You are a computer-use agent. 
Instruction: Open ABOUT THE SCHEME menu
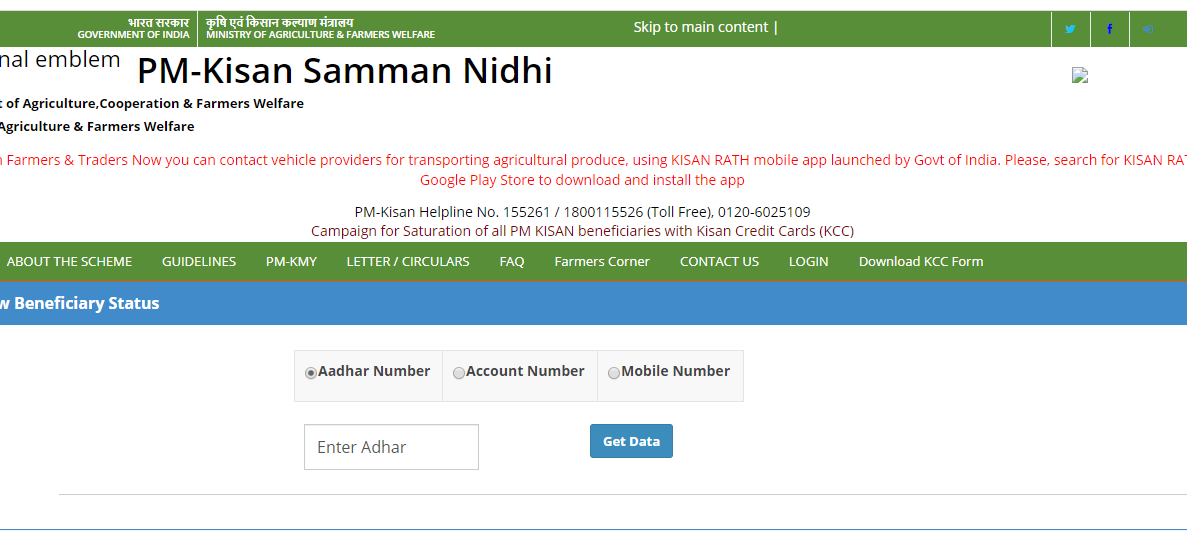pos(70,262)
